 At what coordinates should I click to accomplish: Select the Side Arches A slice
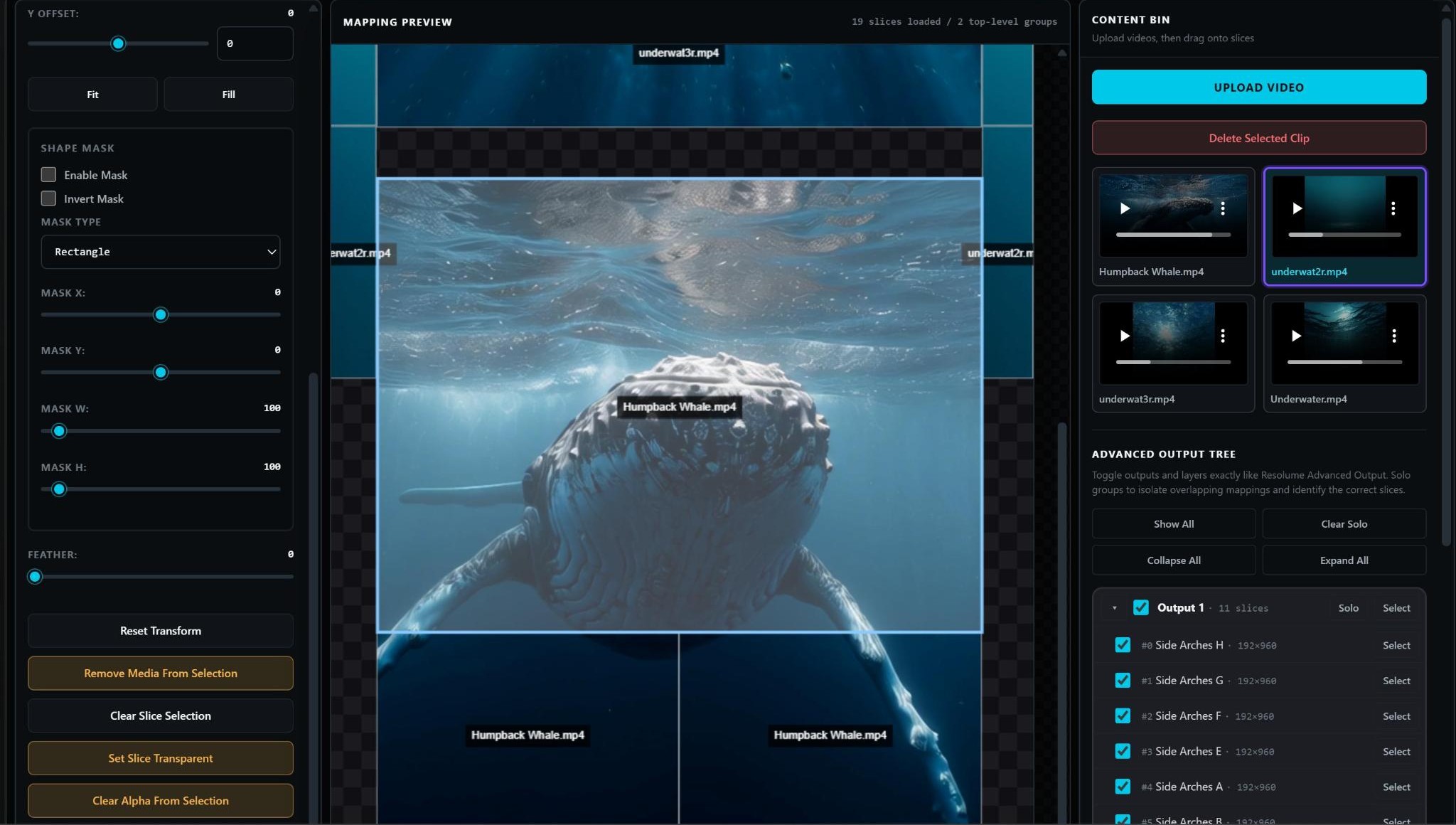click(x=1396, y=787)
